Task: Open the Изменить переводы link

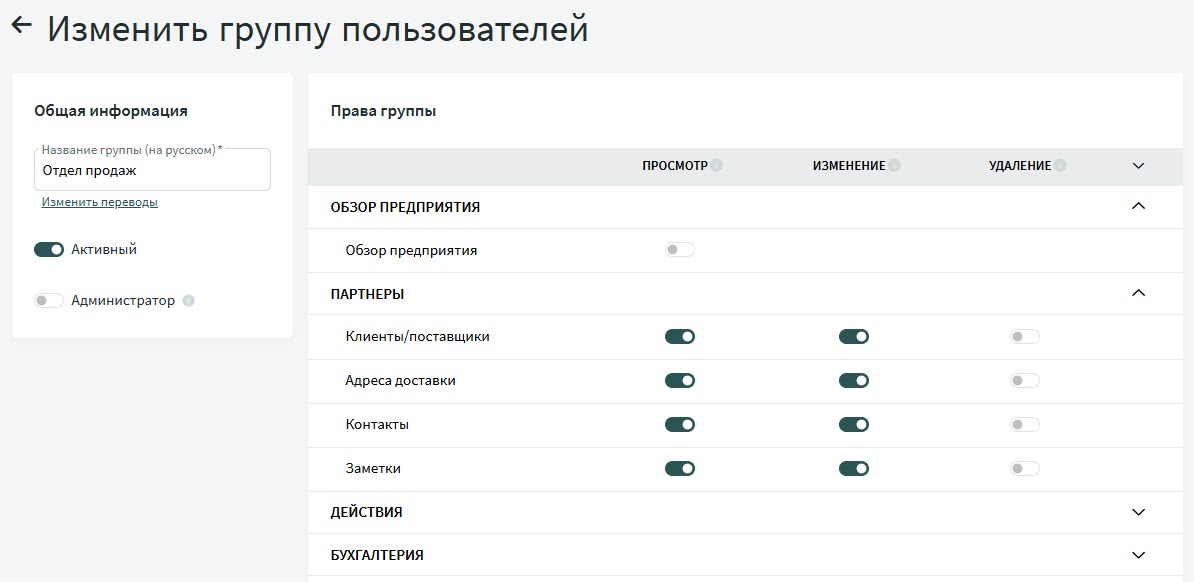Action: coord(99,202)
